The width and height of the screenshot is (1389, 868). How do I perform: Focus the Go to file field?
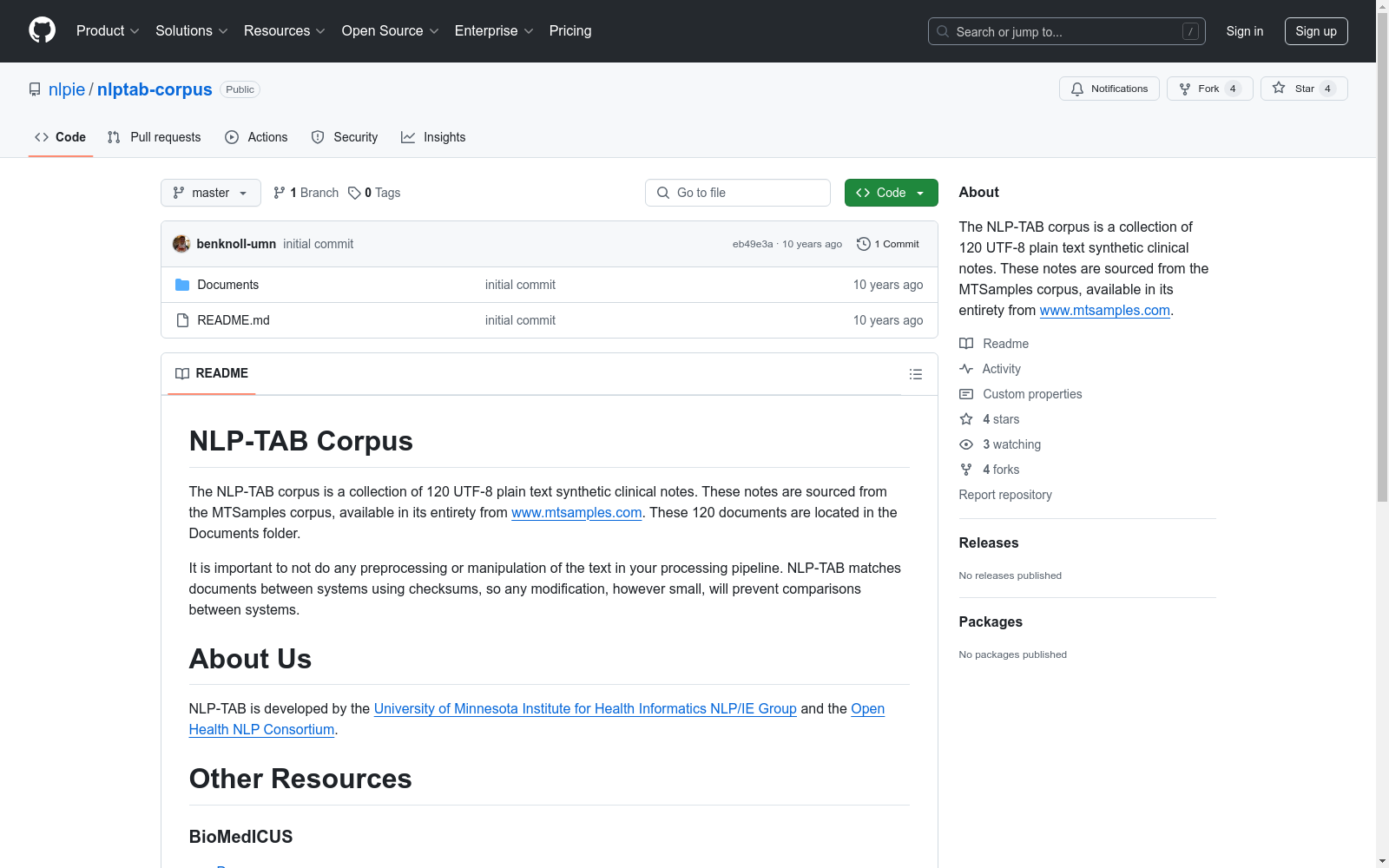coord(738,193)
